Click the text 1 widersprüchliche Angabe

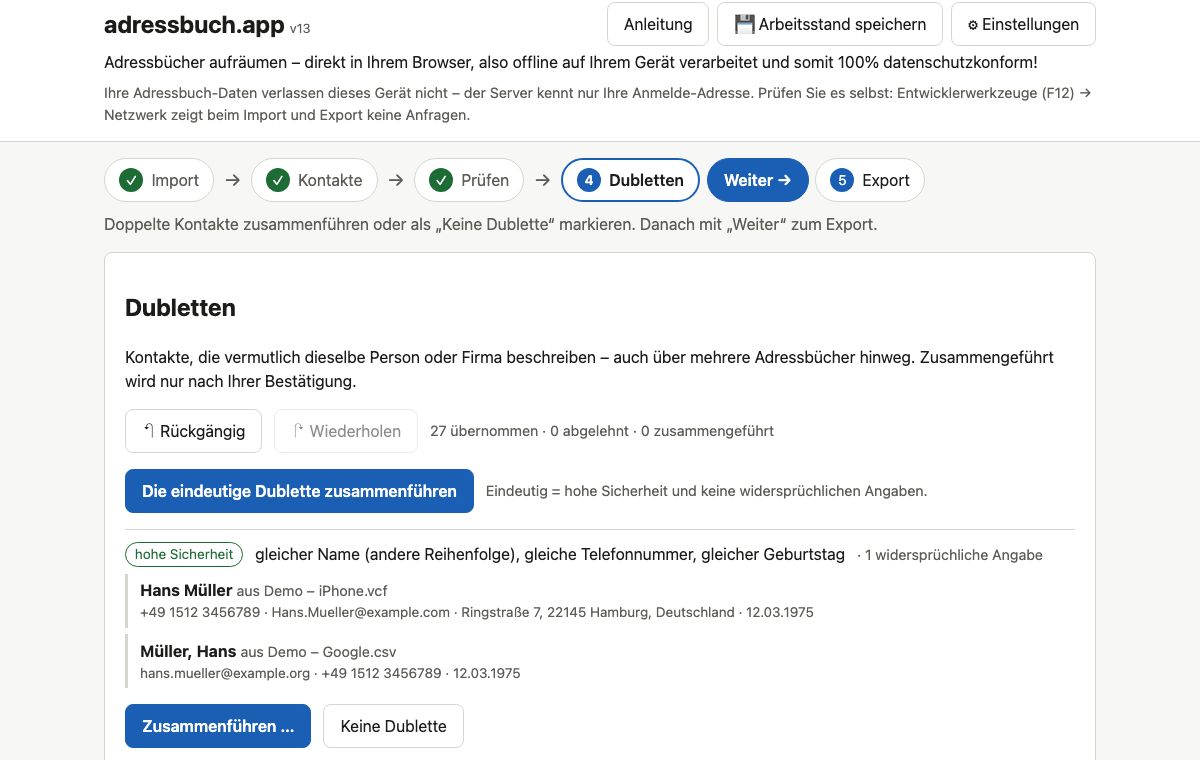coord(954,555)
